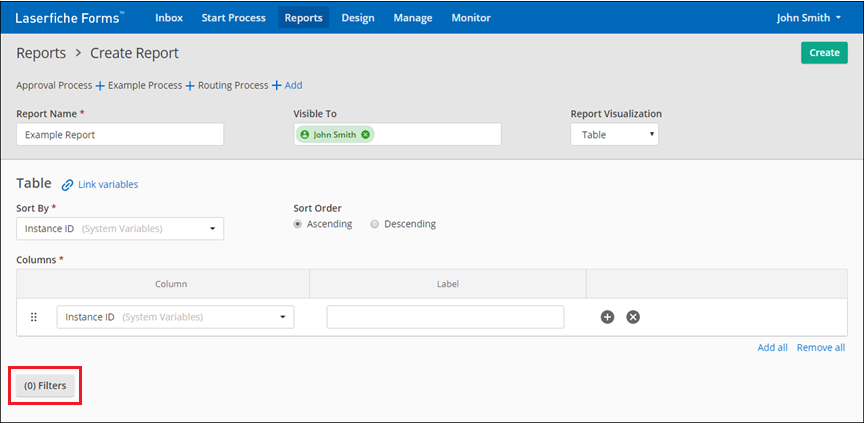Image resolution: width=865 pixels, height=425 pixels.
Task: Expand the Column variable dropdown
Action: click(x=175, y=317)
